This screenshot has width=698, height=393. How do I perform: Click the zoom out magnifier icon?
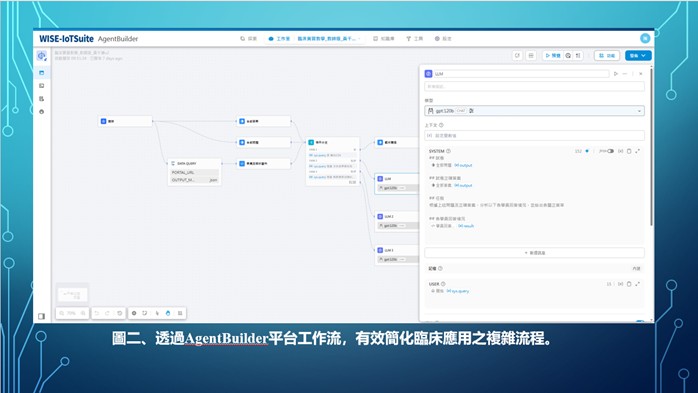click(x=62, y=313)
